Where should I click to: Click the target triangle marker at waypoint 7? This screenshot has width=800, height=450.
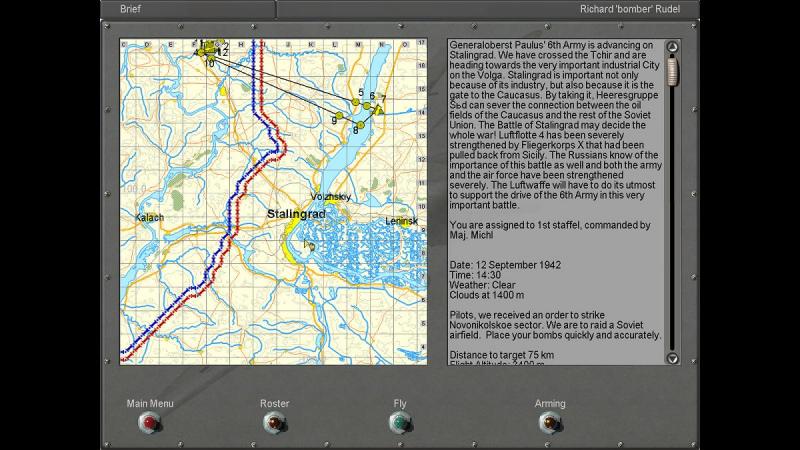(378, 109)
